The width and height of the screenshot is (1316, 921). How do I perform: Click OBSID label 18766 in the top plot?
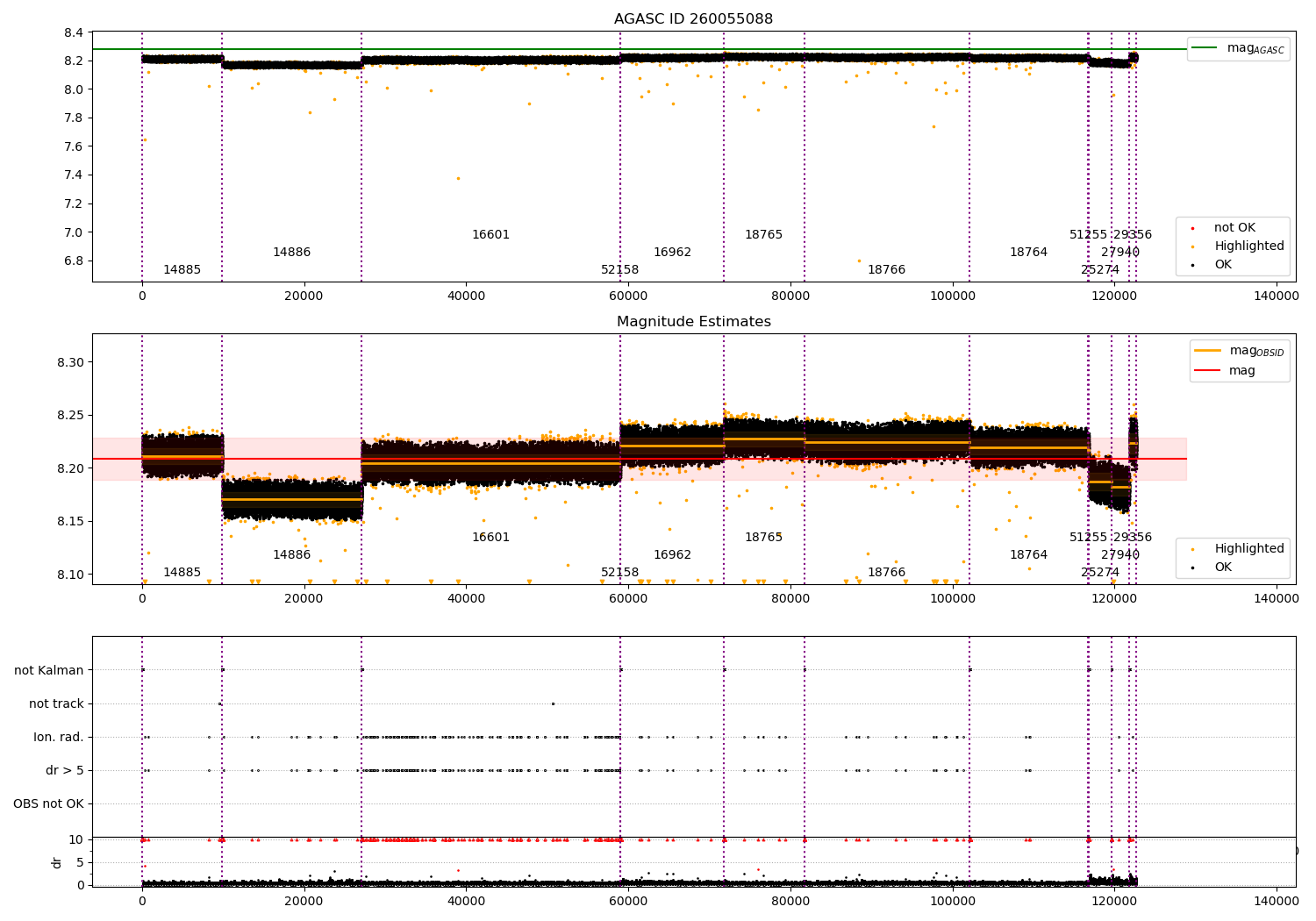click(x=886, y=270)
